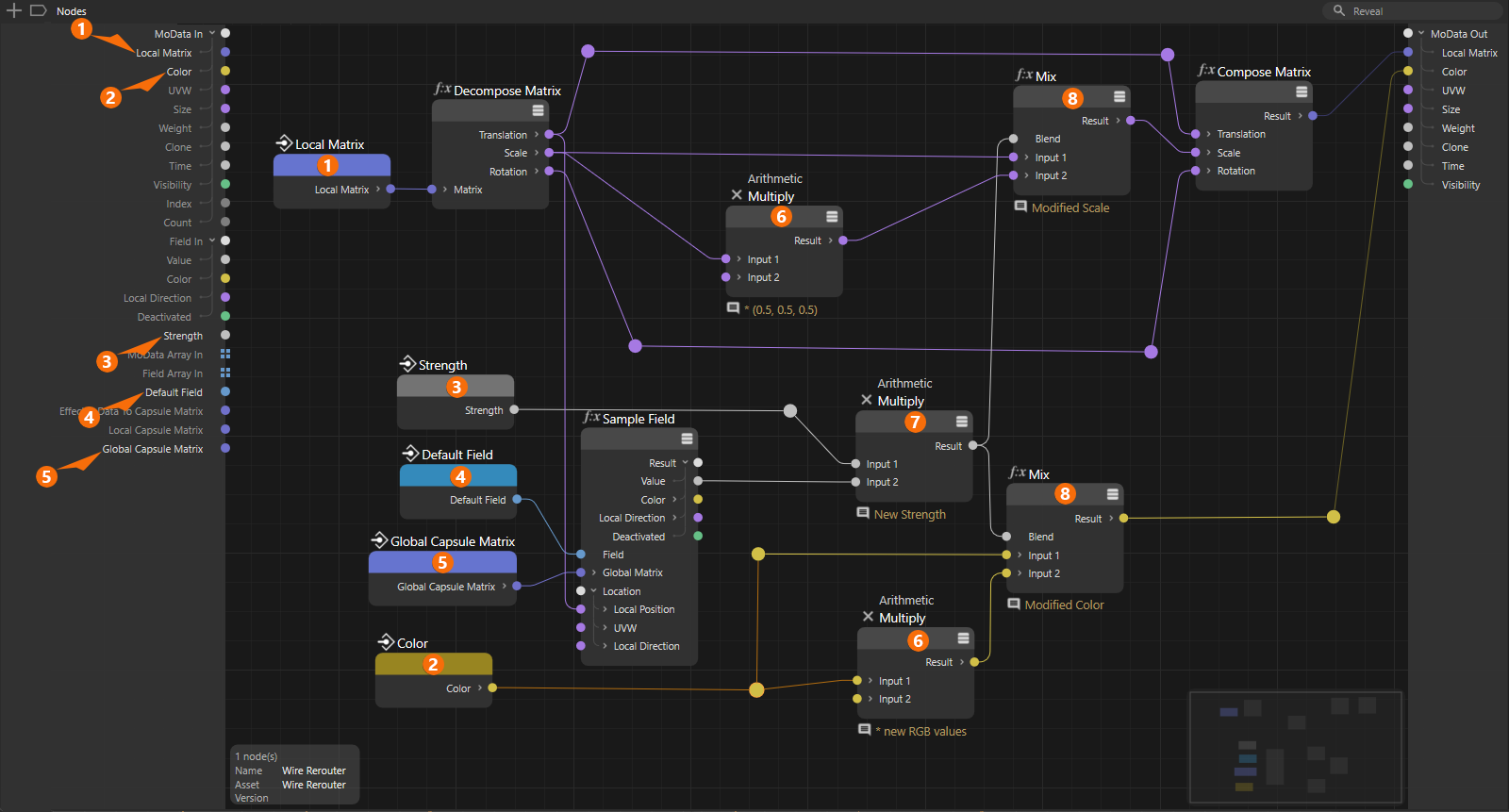The image size is (1509, 812).
Task: Open the Modified Color Mix node menu icon
Action: (x=1113, y=494)
